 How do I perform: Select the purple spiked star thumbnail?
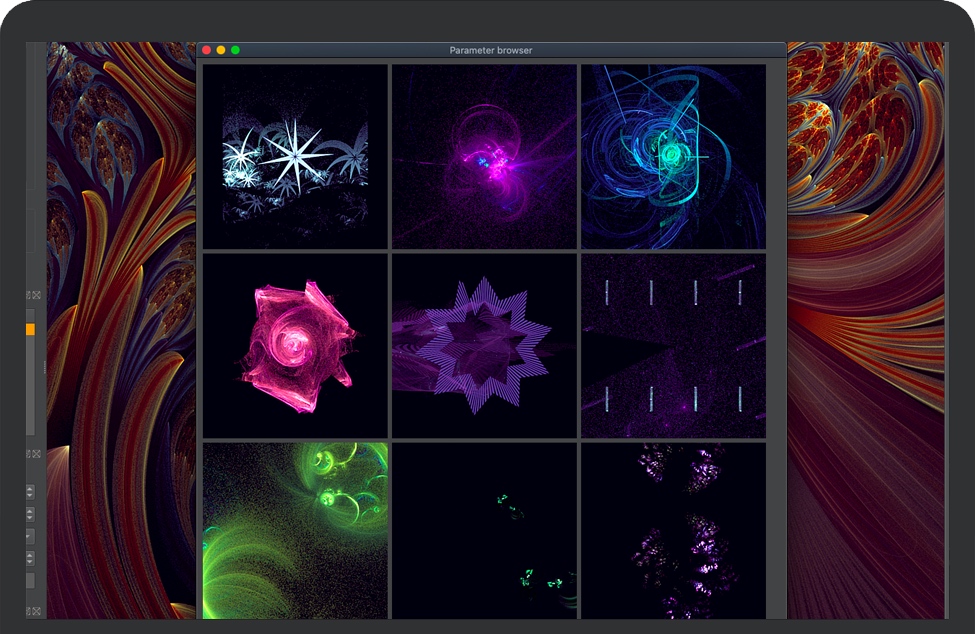pos(483,345)
